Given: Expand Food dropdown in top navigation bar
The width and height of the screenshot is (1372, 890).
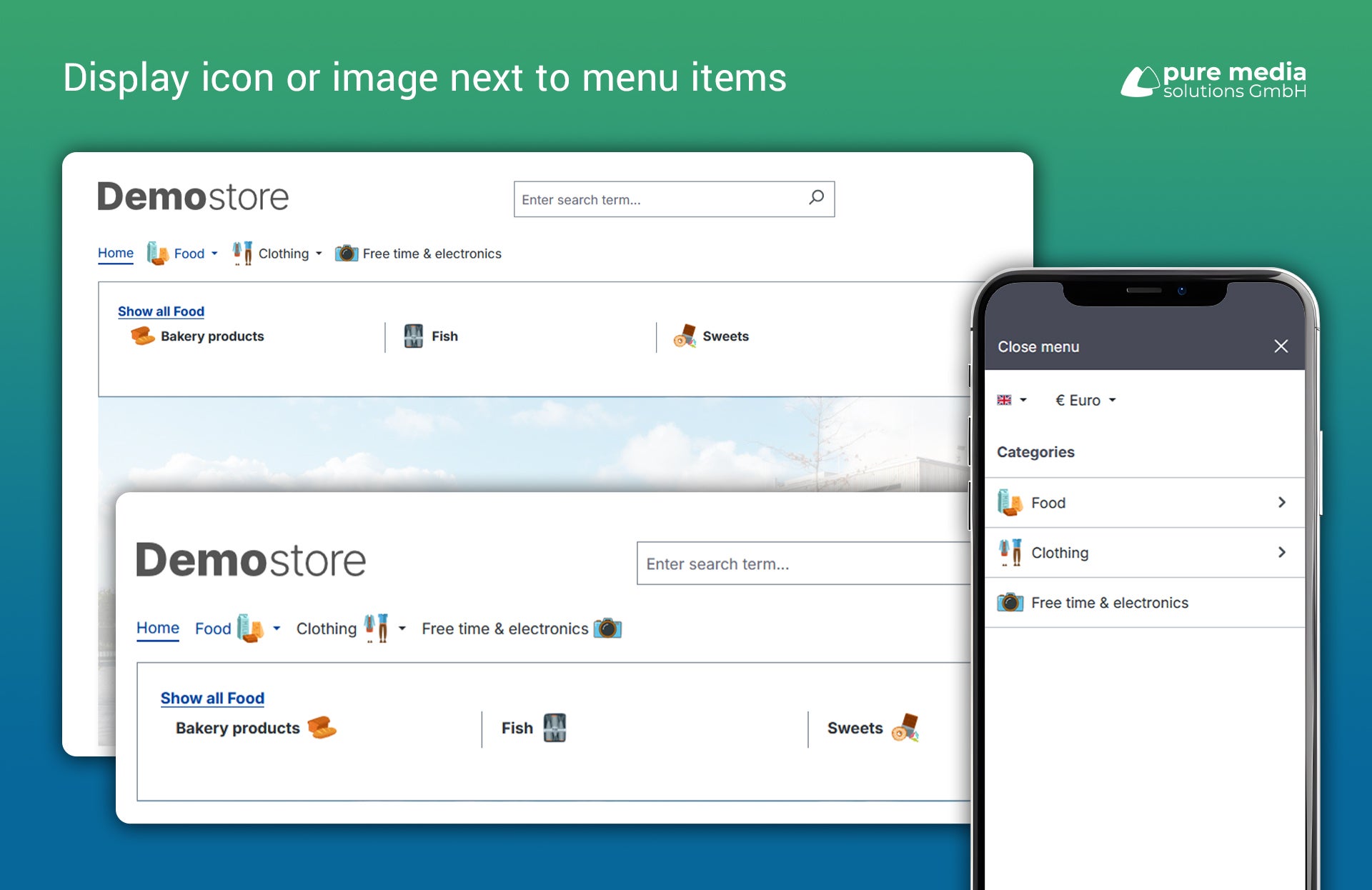Looking at the screenshot, I should click(214, 254).
